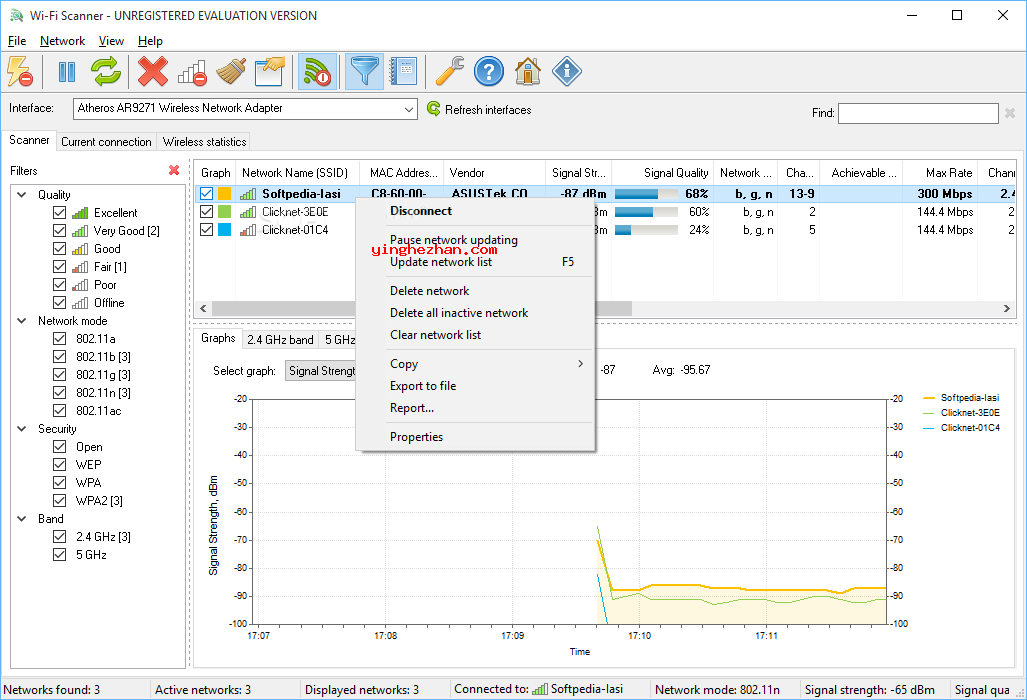This screenshot has height=700, width=1027.
Task: Toggle the Wi-Fi signal alert toolbar icon
Action: point(317,71)
